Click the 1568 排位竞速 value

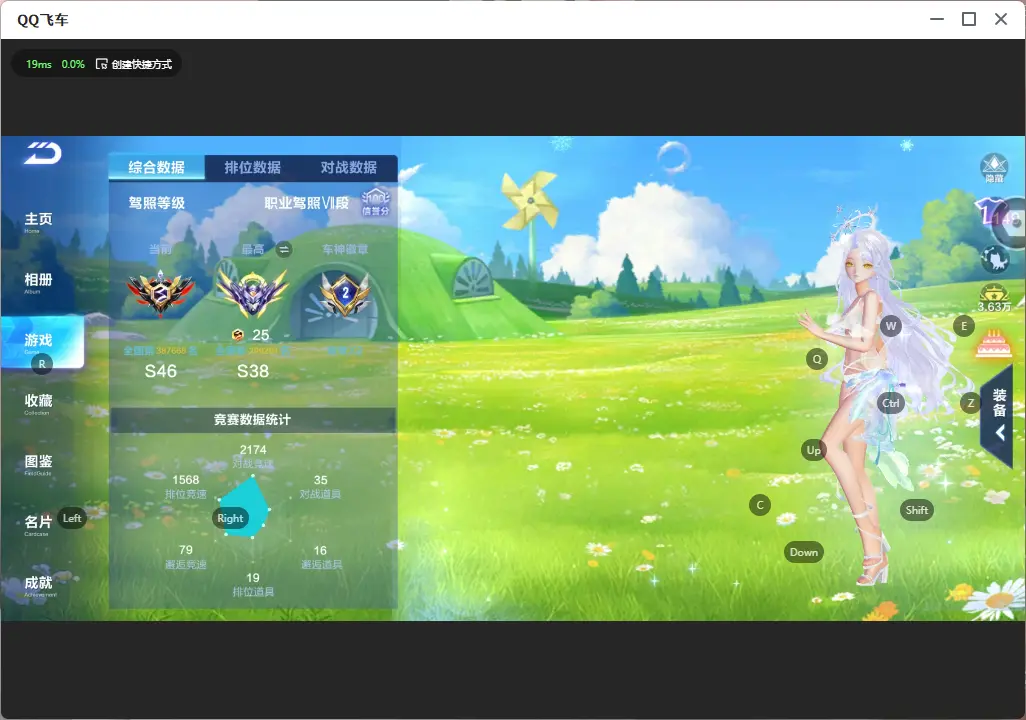pyautogui.click(x=186, y=480)
